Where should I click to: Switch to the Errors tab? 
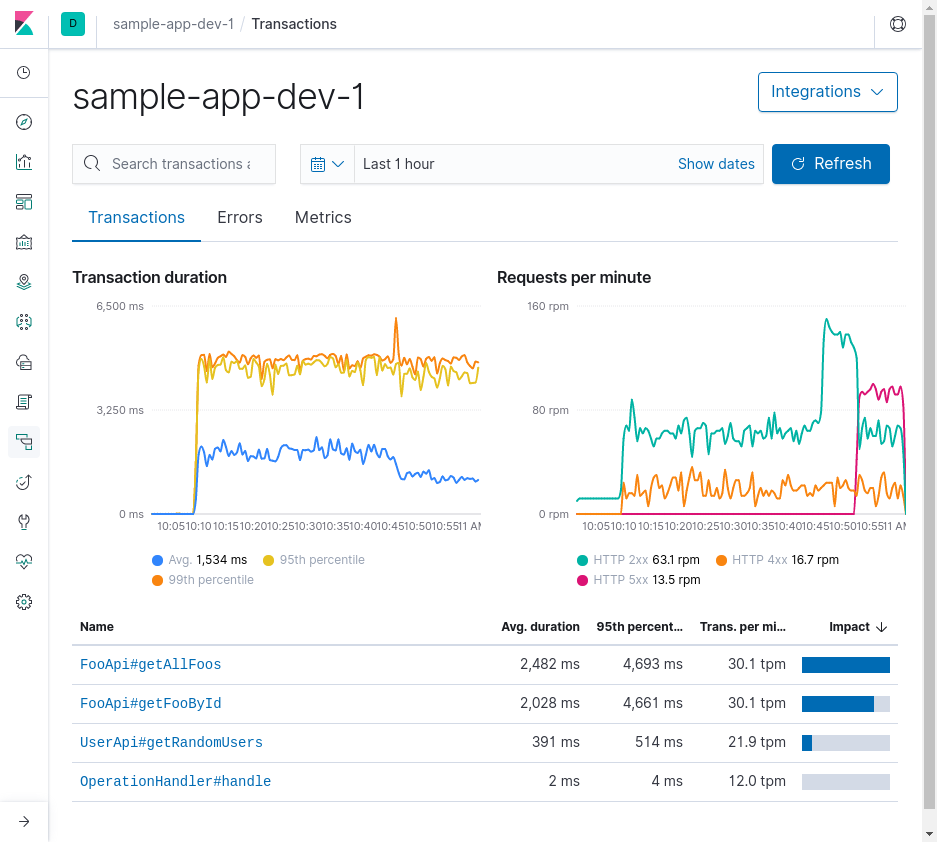(240, 218)
